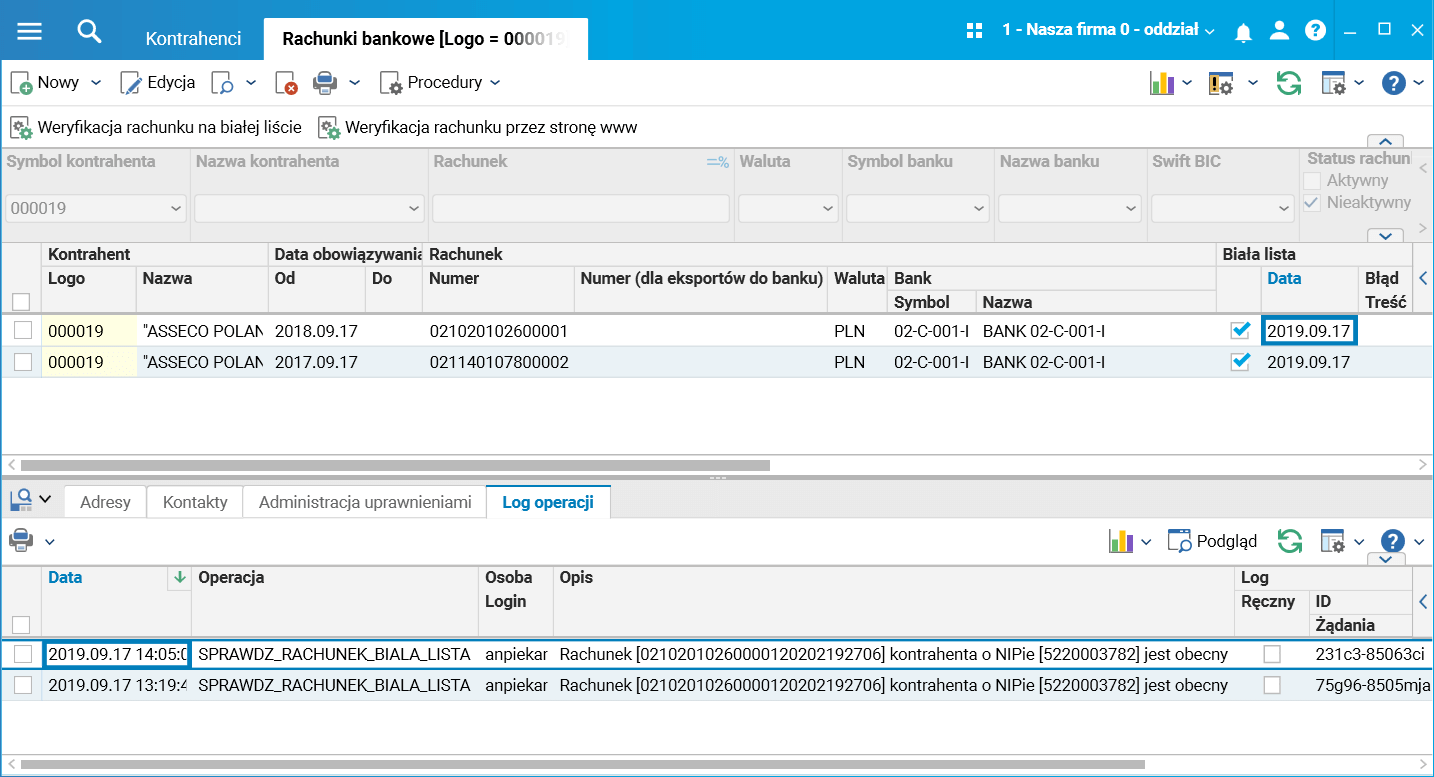
Task: Tick the row checkbox for account 021020102600001
Action: point(22,331)
